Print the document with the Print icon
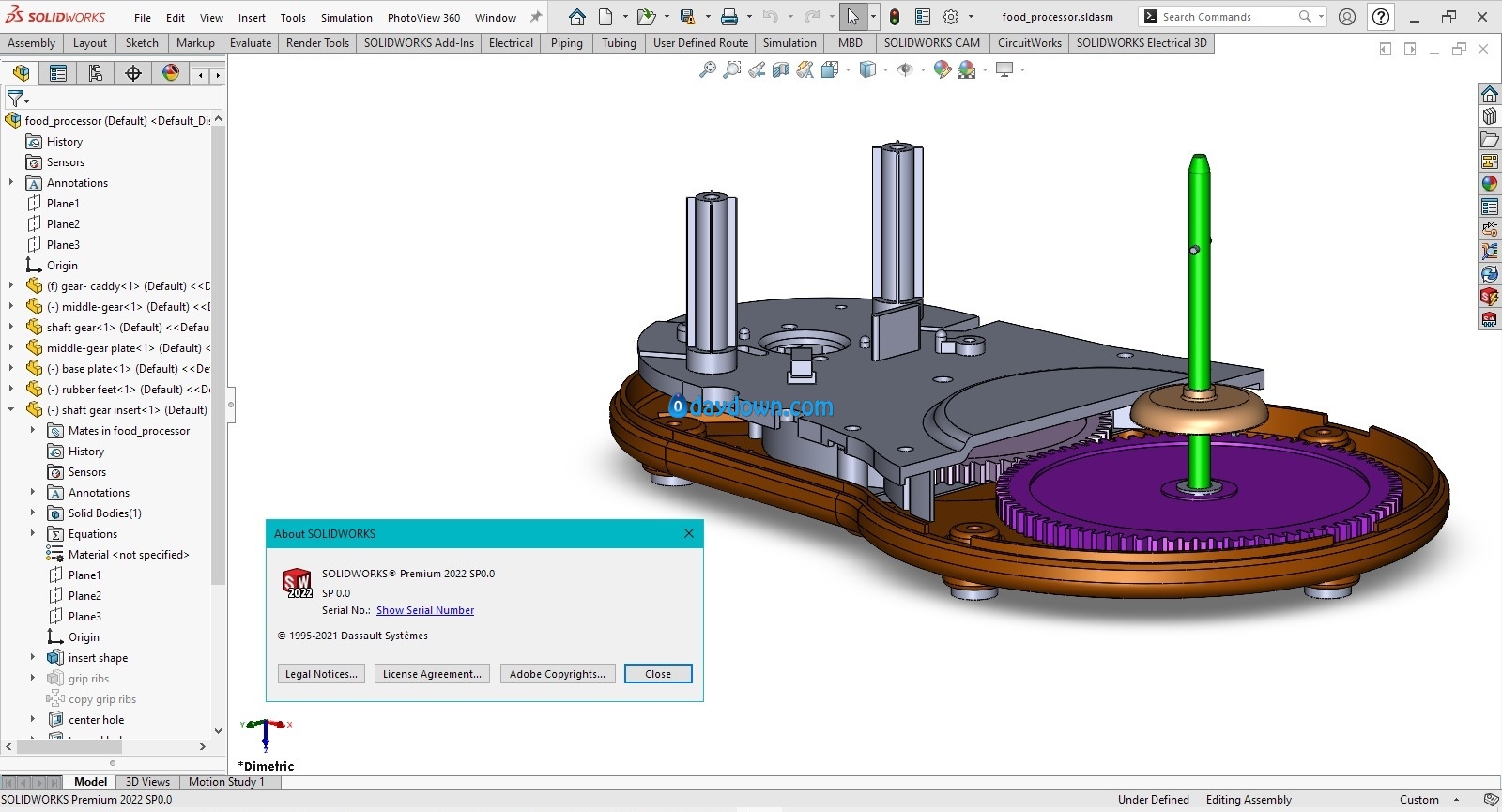The image size is (1502, 812). point(729,17)
